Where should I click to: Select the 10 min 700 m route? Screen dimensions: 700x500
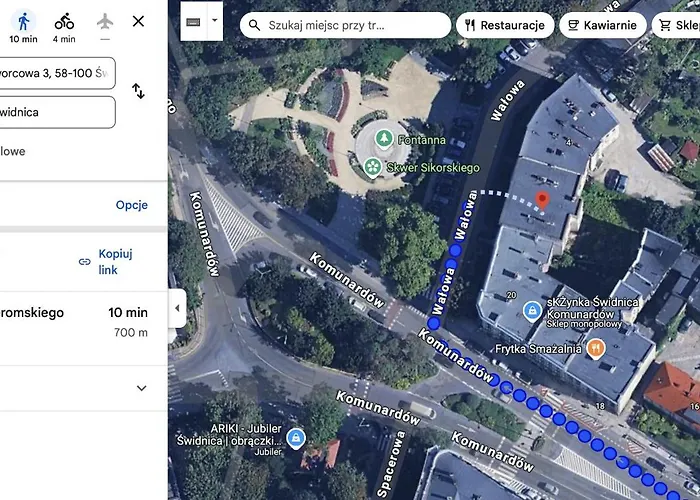[74, 322]
